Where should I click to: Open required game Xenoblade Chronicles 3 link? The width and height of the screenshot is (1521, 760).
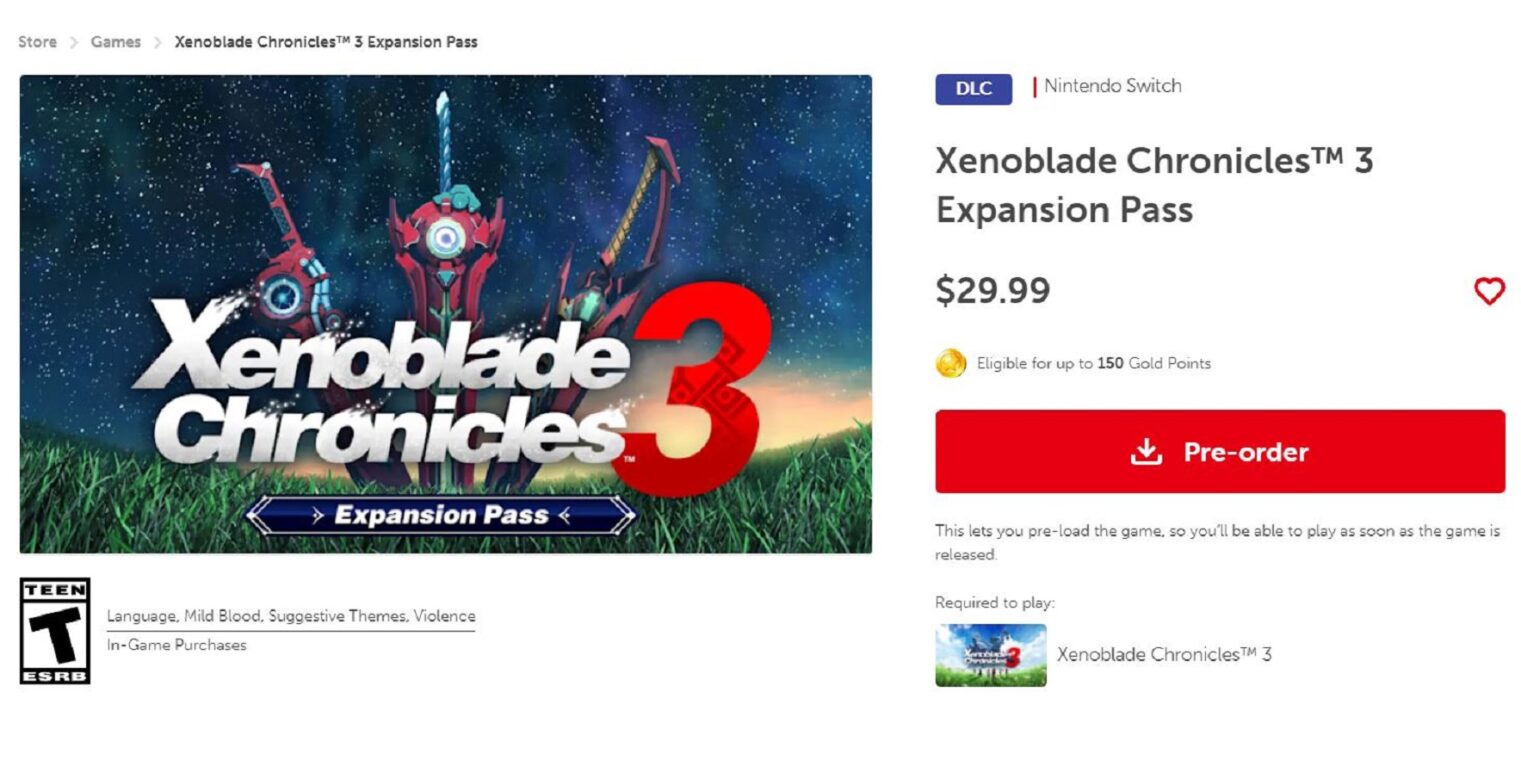click(1164, 655)
